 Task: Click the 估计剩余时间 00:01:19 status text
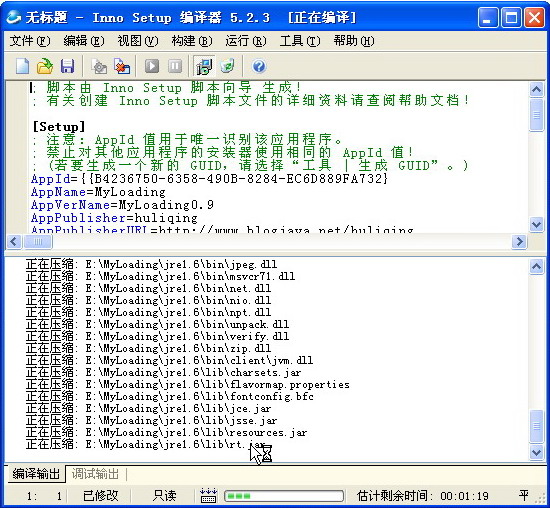coord(423,496)
